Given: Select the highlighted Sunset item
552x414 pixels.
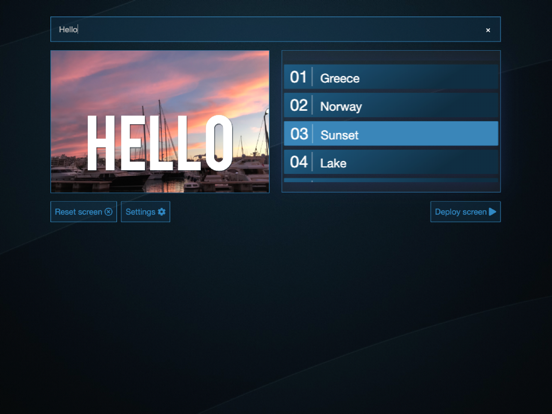Looking at the screenshot, I should point(391,134).
